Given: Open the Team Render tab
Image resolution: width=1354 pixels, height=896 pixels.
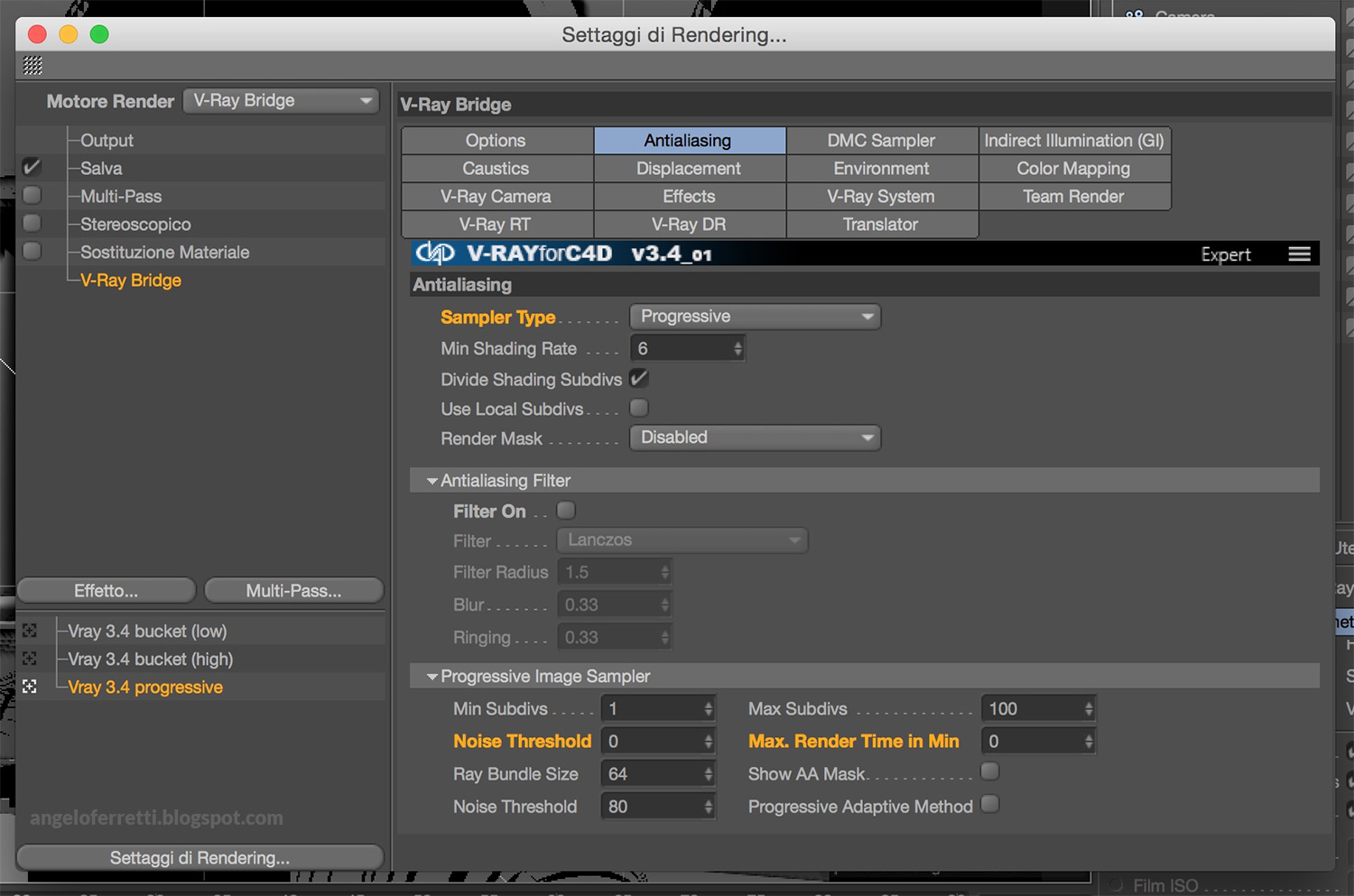Looking at the screenshot, I should tap(1074, 196).
